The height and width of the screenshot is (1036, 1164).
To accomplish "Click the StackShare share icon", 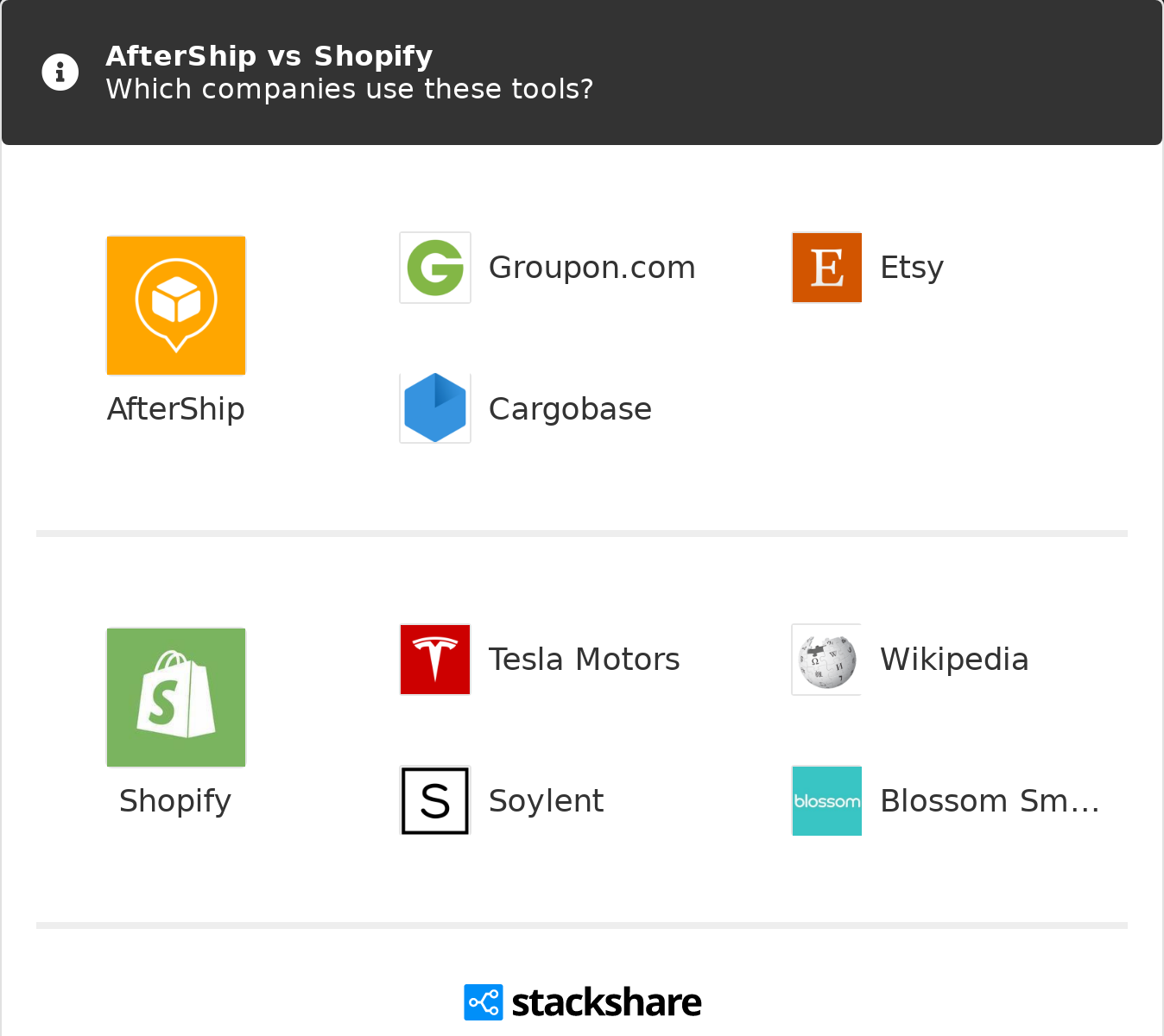I will (484, 1002).
